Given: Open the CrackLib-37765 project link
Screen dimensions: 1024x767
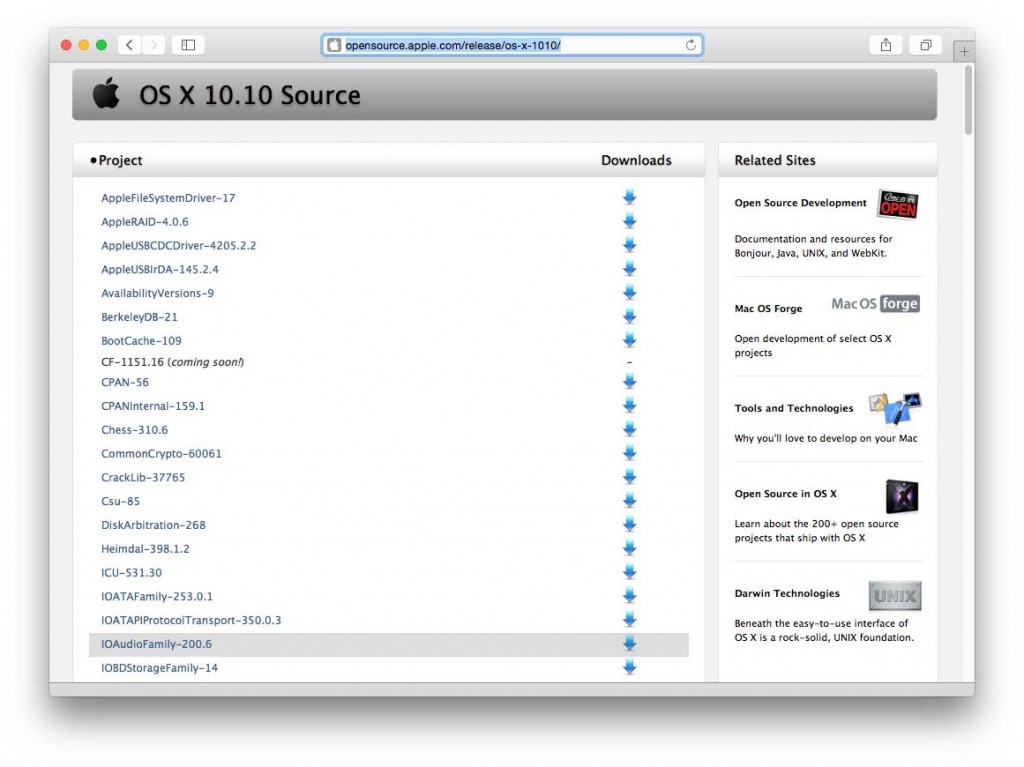Looking at the screenshot, I should pos(143,478).
